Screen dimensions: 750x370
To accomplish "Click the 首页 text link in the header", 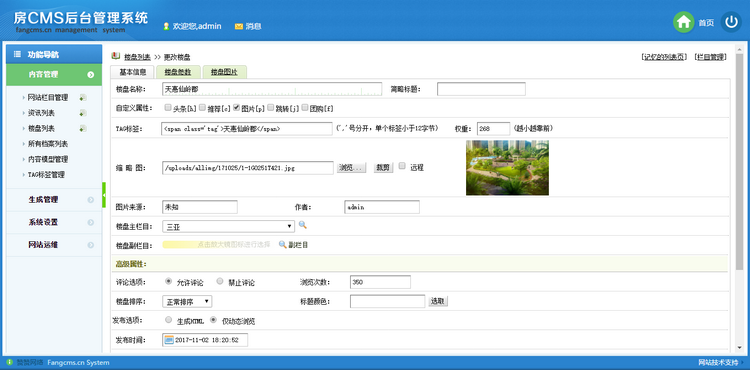I will pos(706,23).
